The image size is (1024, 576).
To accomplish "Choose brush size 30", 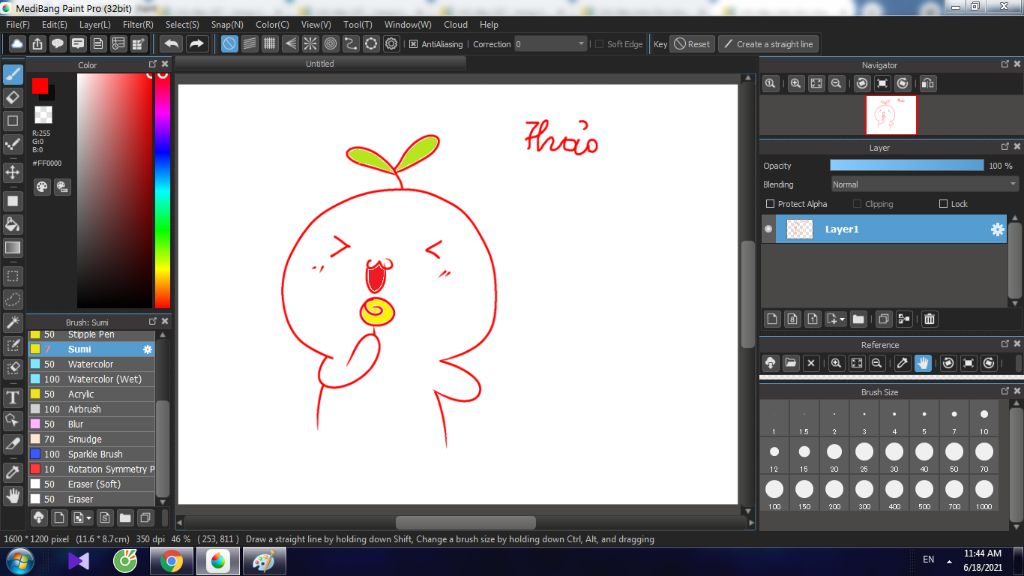I will click(894, 455).
